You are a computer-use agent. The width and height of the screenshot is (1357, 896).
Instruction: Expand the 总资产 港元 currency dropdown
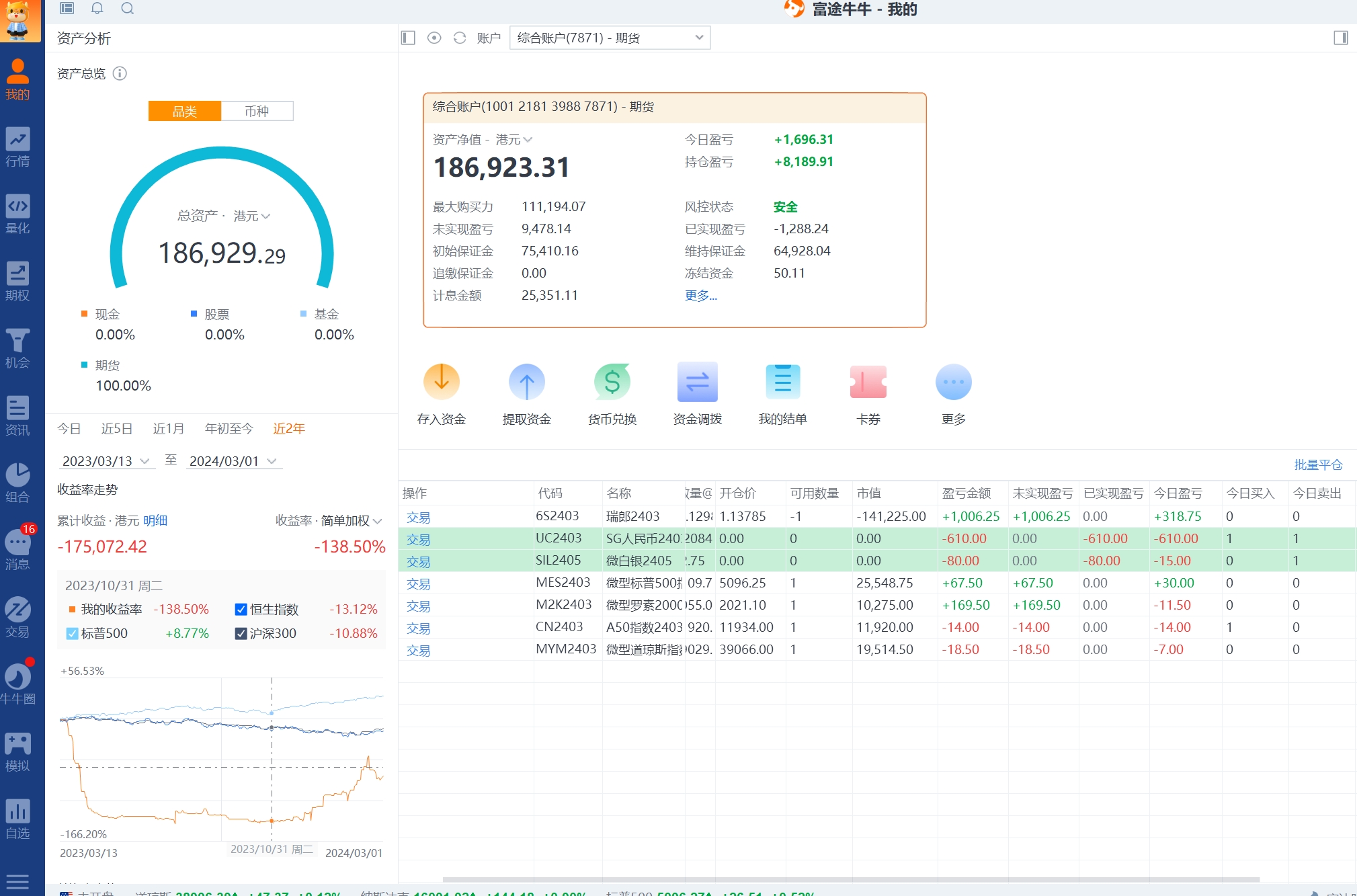(x=252, y=216)
